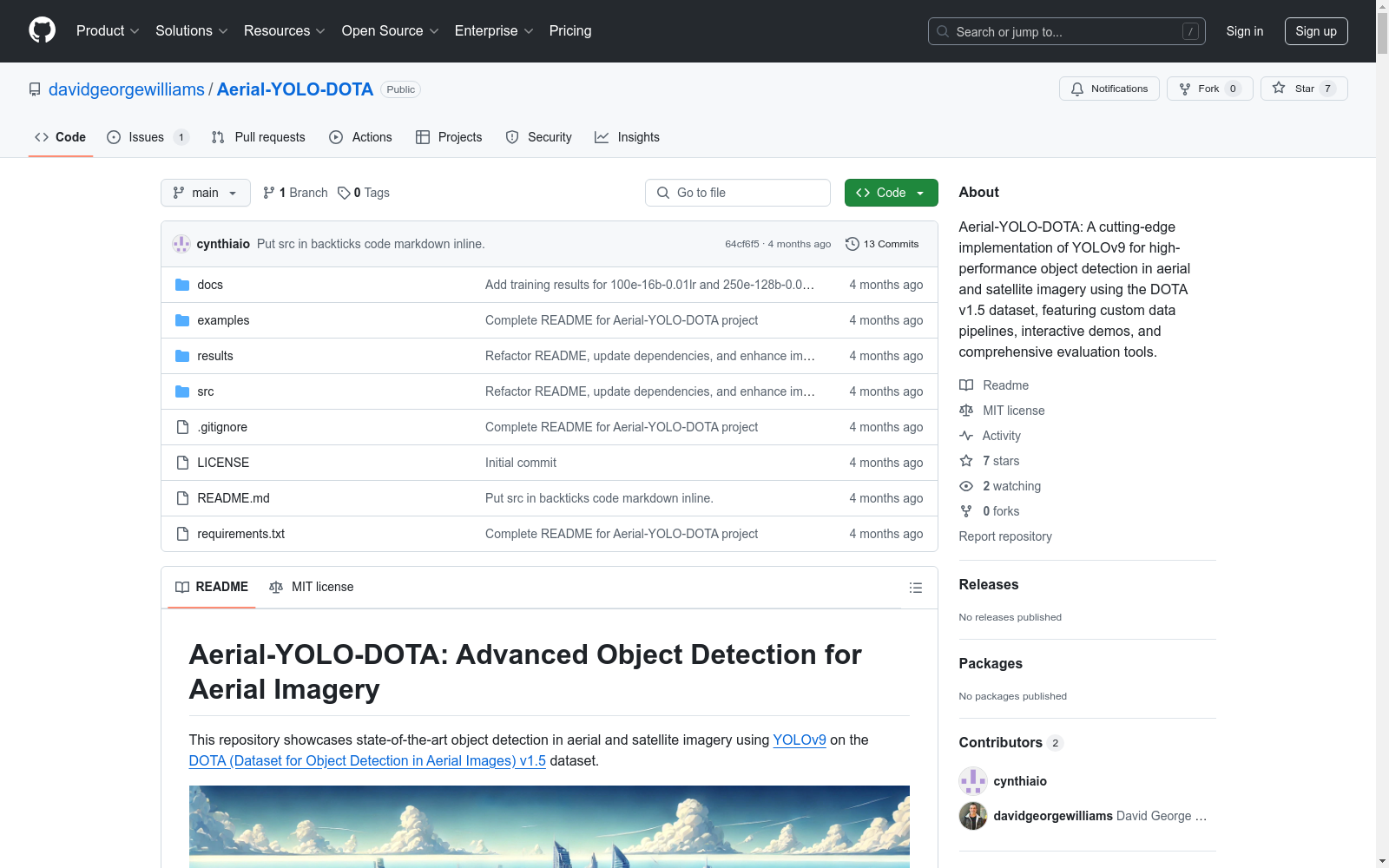Click the book icon beside Readme in About

click(x=966, y=385)
